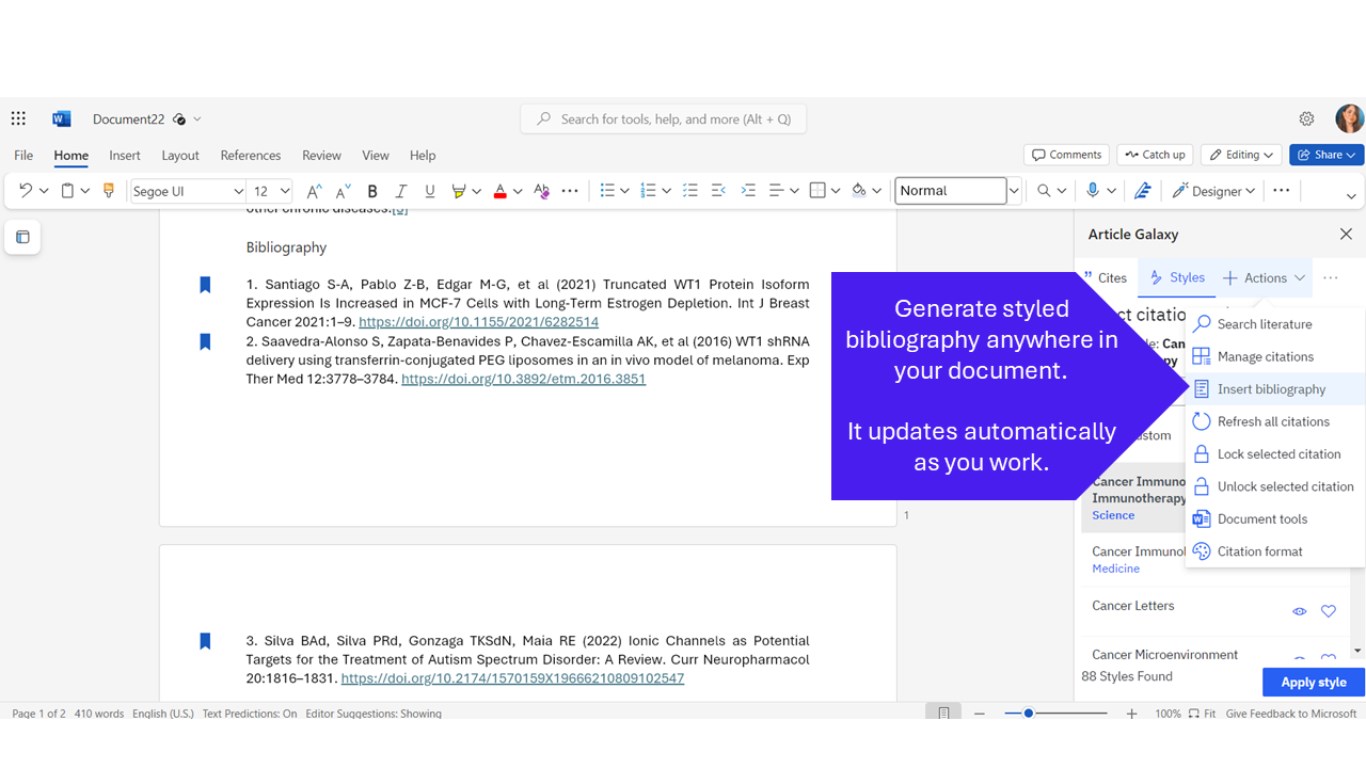Increase the paragraph indent
The image size is (1366, 768).
click(747, 191)
